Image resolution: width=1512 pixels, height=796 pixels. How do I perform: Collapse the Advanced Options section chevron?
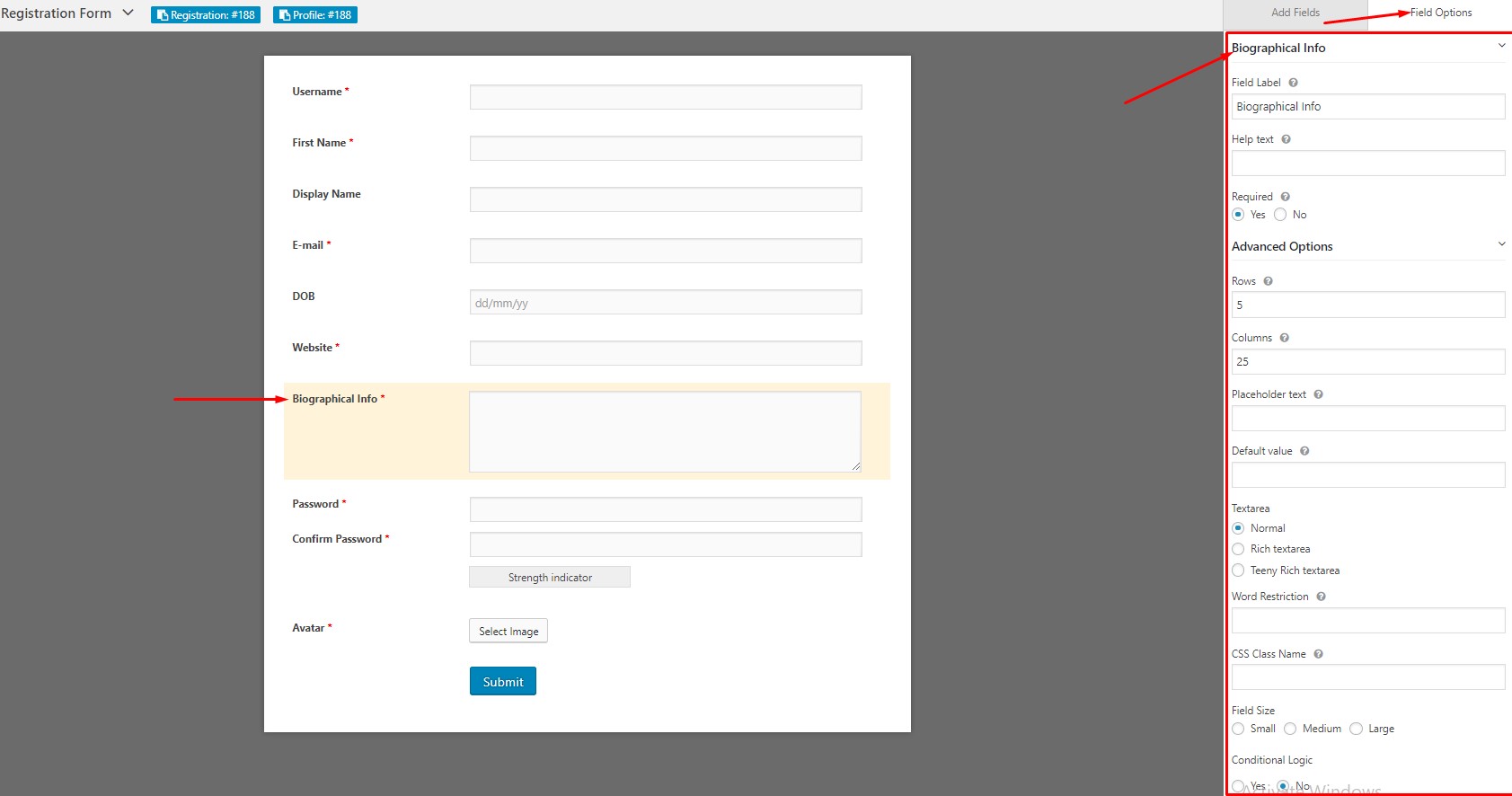tap(1501, 244)
